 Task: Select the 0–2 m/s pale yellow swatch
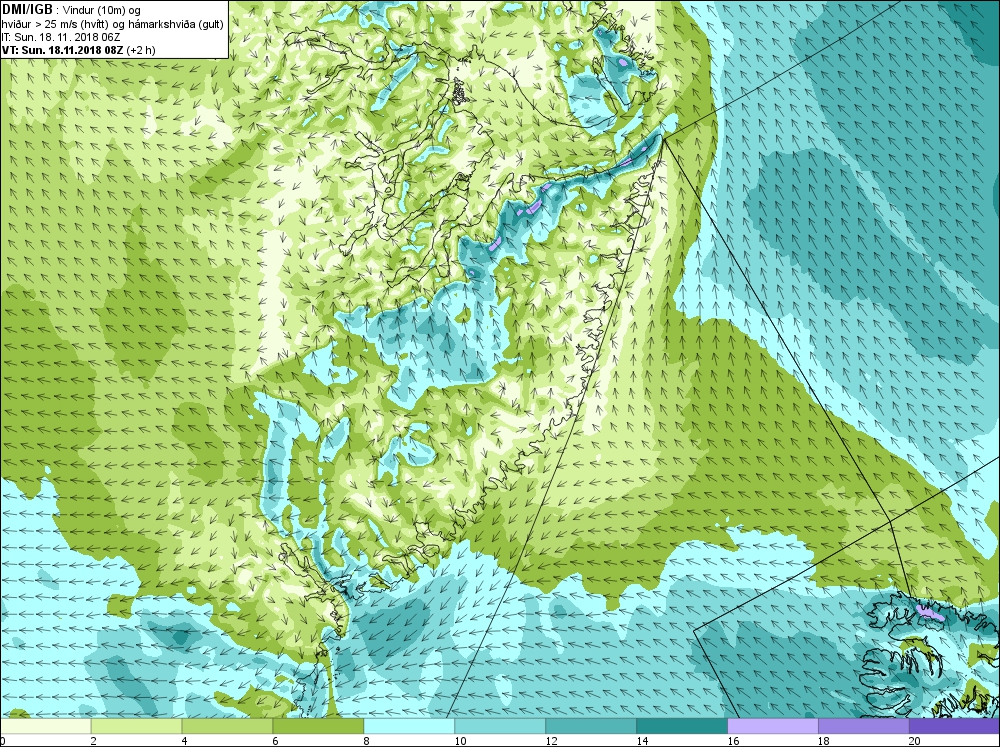45,726
